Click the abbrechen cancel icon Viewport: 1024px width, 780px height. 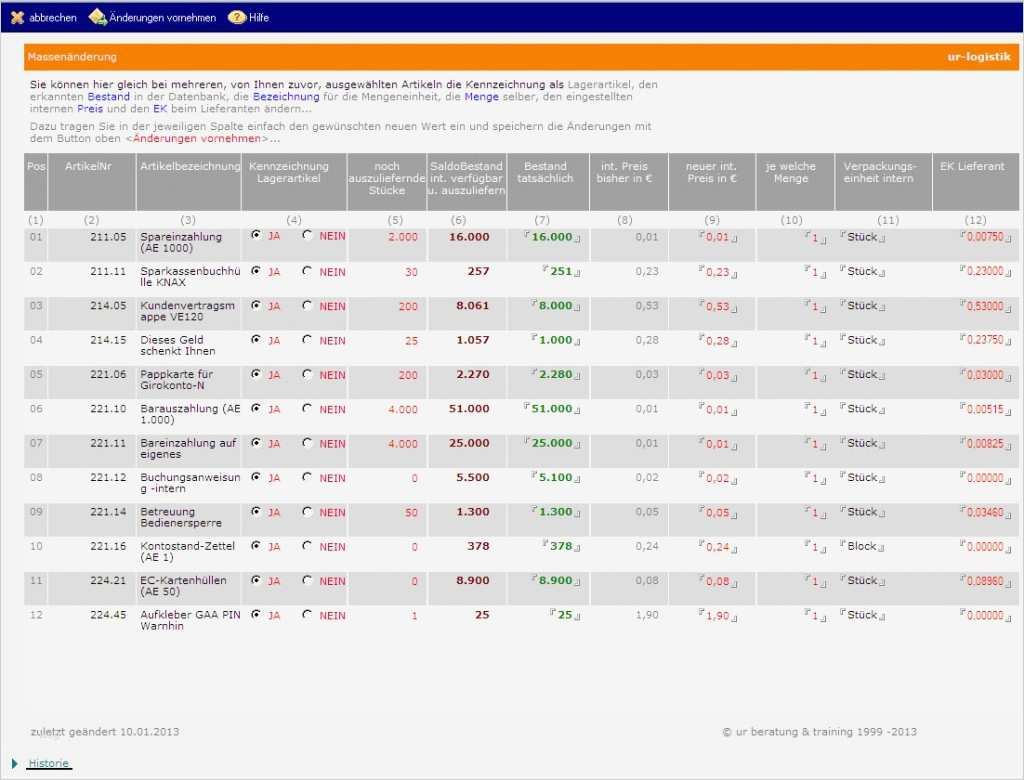pyautogui.click(x=18, y=18)
